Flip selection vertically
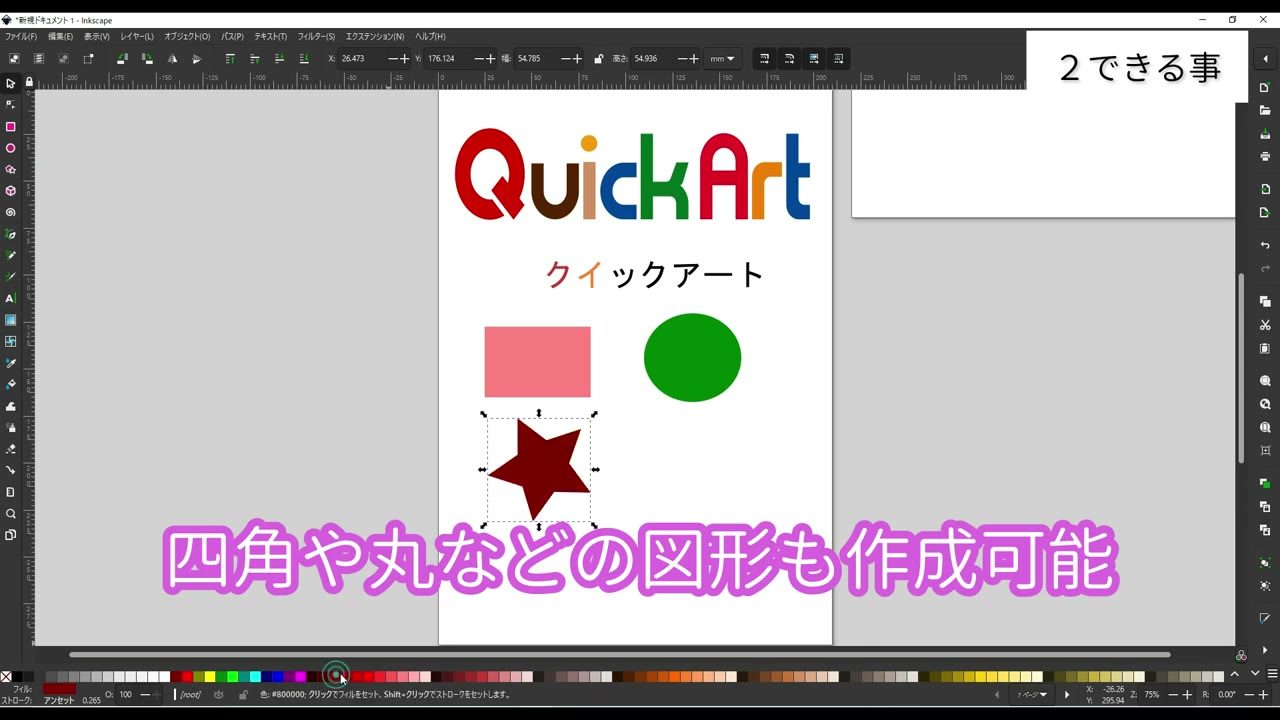Viewport: 1280px width, 720px height. coord(196,59)
